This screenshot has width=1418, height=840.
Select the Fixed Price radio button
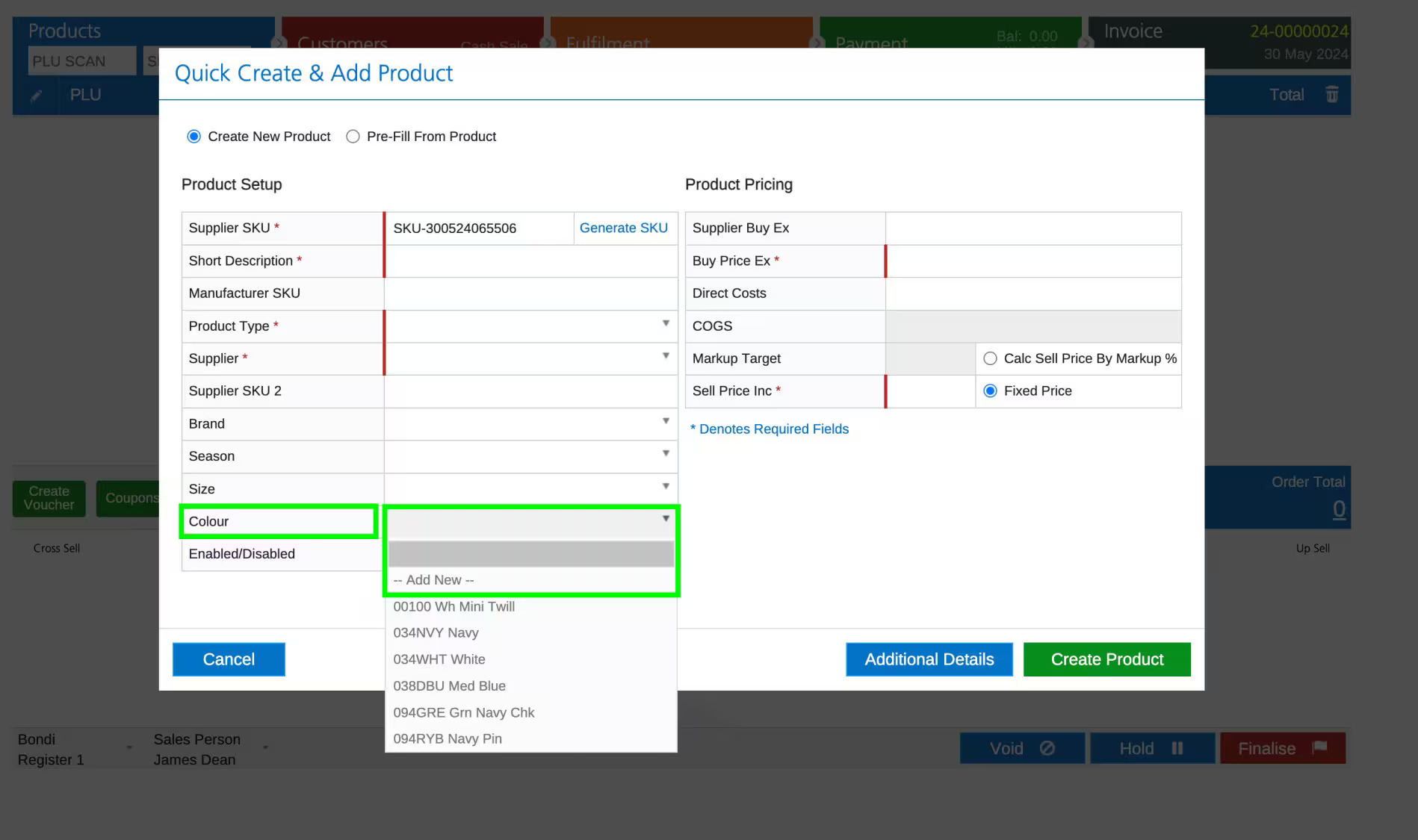click(x=990, y=391)
